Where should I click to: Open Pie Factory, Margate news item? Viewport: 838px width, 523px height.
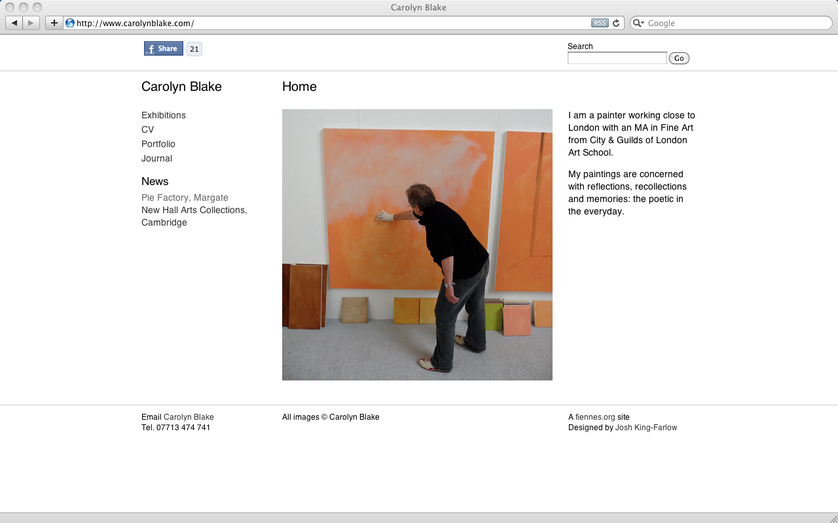click(x=184, y=197)
